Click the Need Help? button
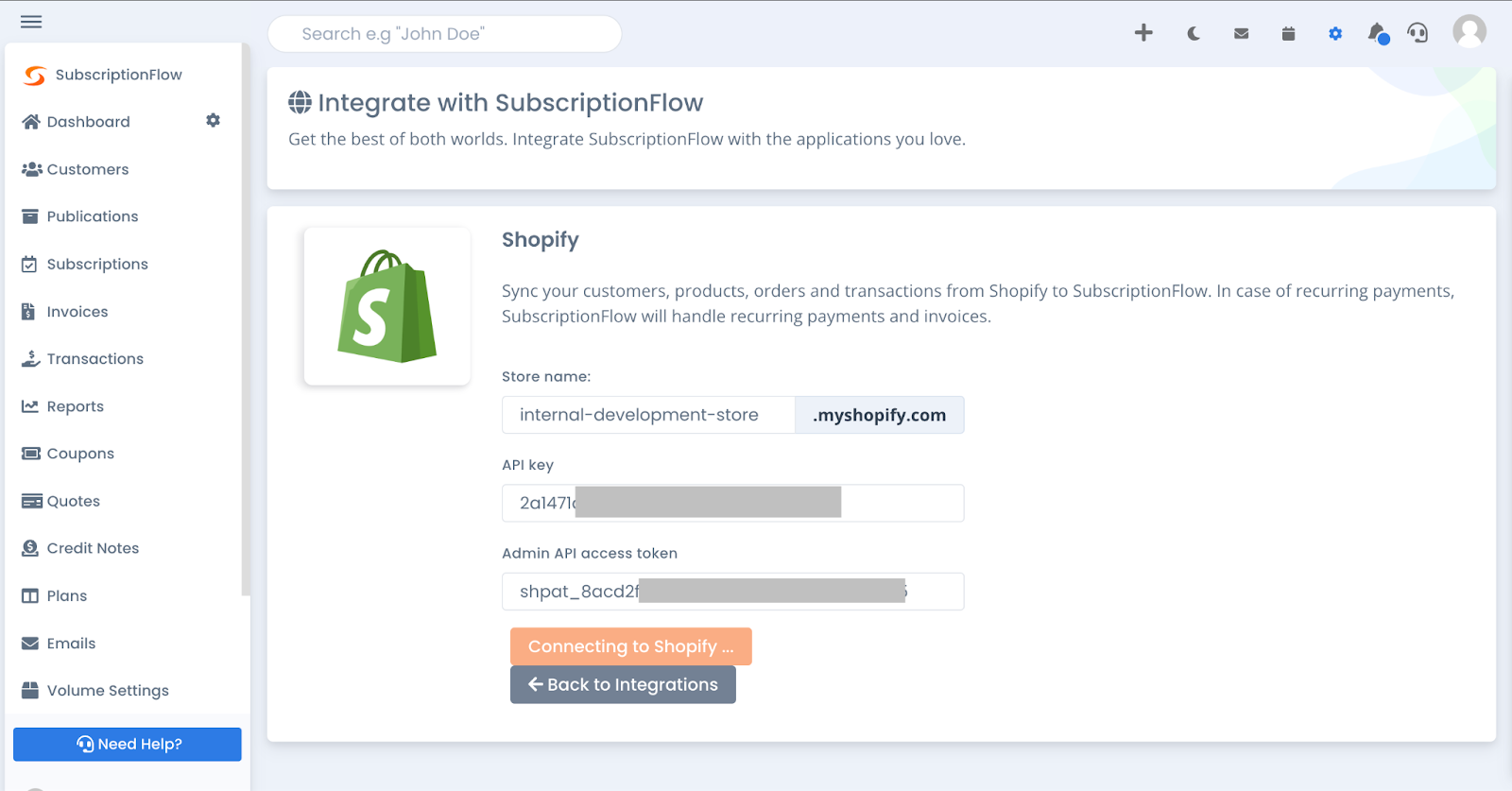Screen dimensions: 1512x791 tap(128, 744)
